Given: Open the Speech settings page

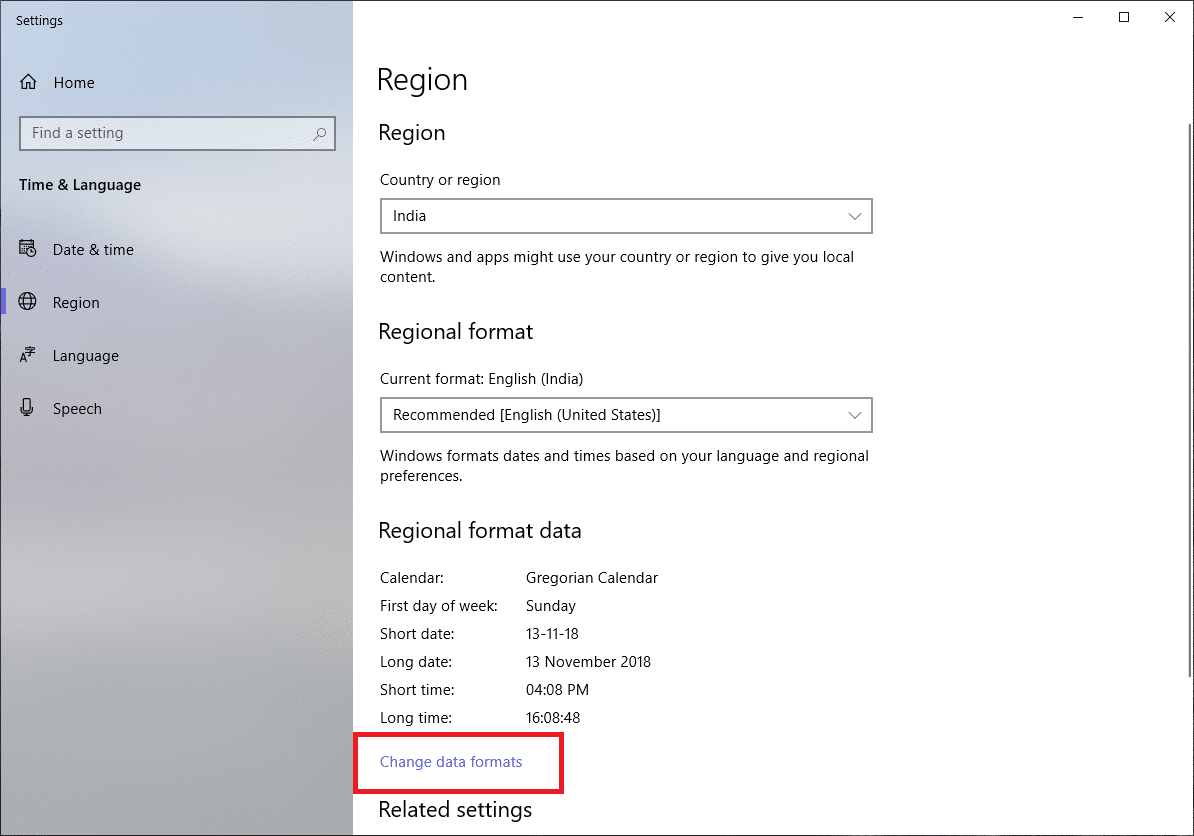Looking at the screenshot, I should coord(177,409).
